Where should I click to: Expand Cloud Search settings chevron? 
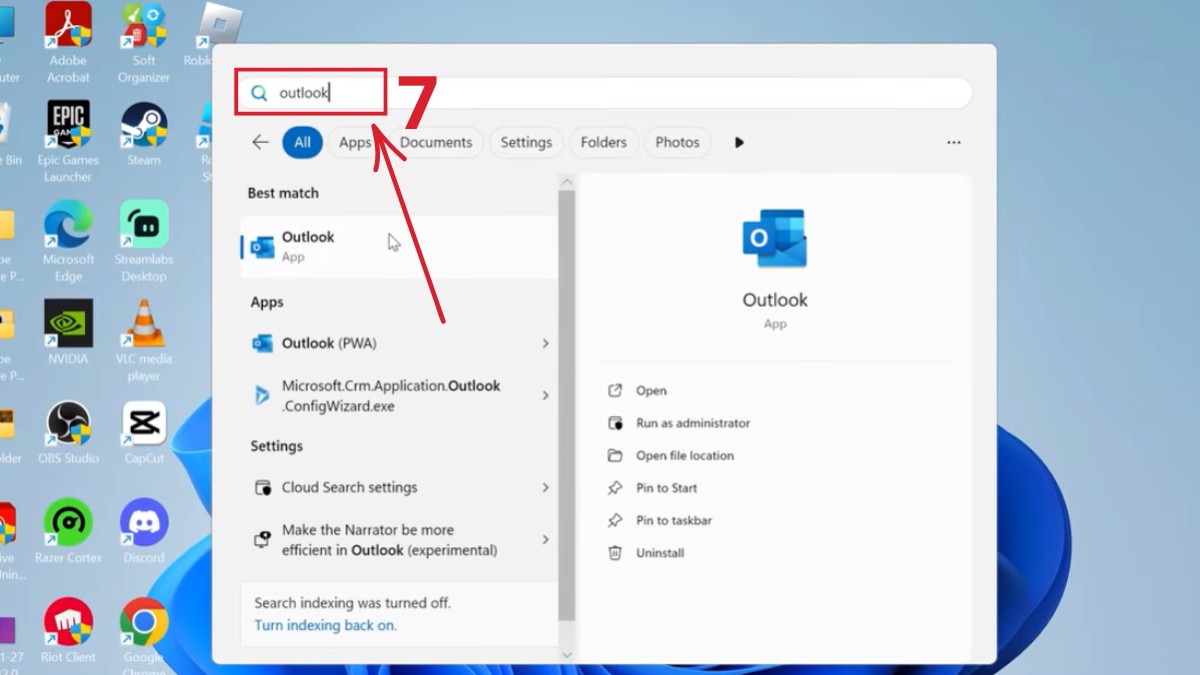click(x=545, y=488)
